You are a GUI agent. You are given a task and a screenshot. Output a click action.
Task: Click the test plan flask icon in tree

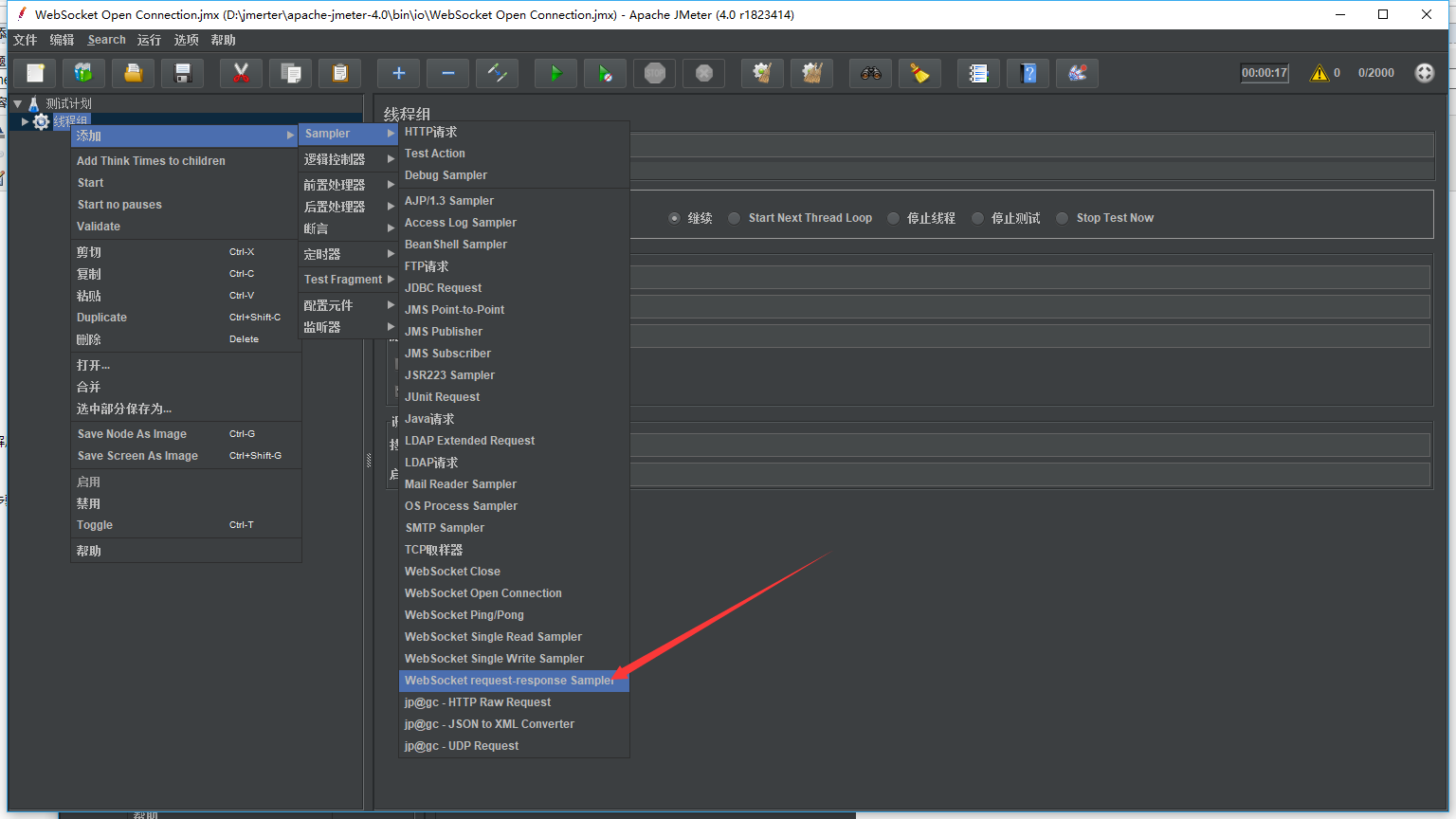(34, 103)
